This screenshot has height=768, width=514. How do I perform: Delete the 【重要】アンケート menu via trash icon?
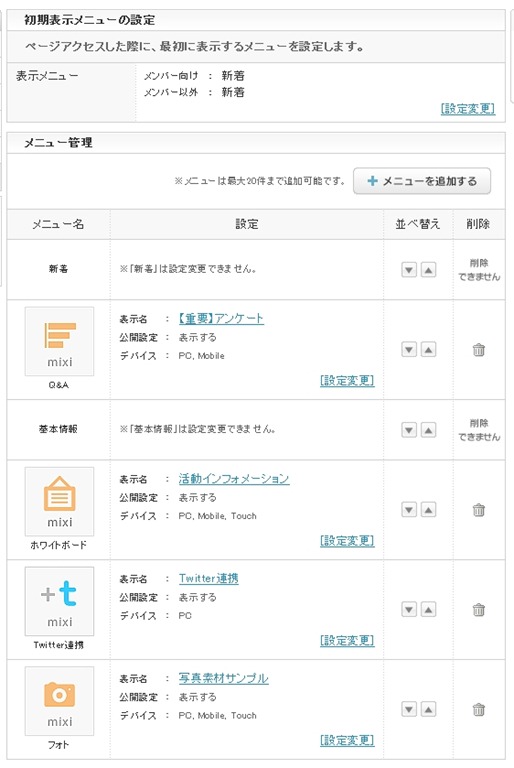coord(479,350)
